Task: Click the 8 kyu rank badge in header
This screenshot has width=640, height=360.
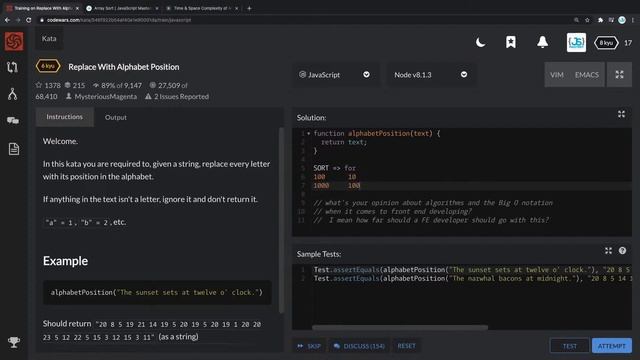Action: pos(606,43)
